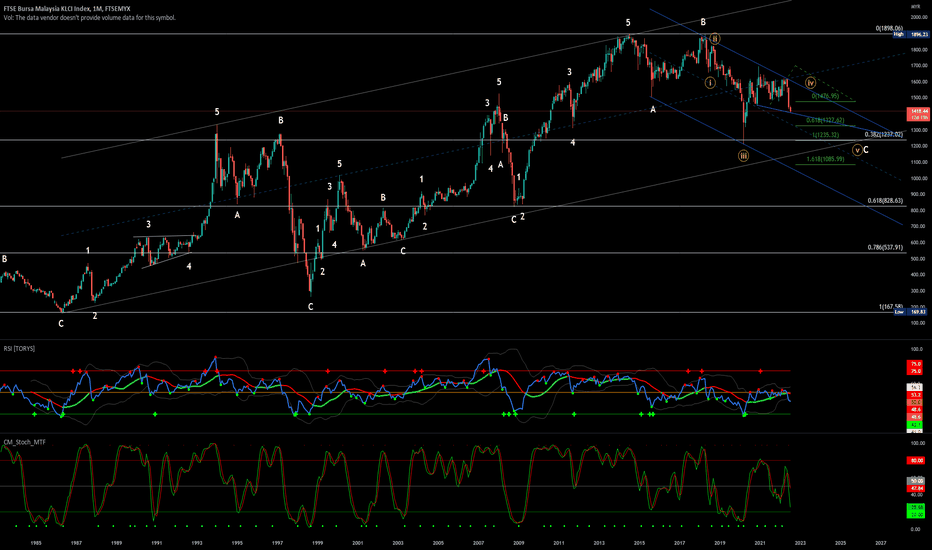Viewport: 932px width, 550px height.
Task: Click the green 42.1 RSI value tag
Action: click(915, 425)
